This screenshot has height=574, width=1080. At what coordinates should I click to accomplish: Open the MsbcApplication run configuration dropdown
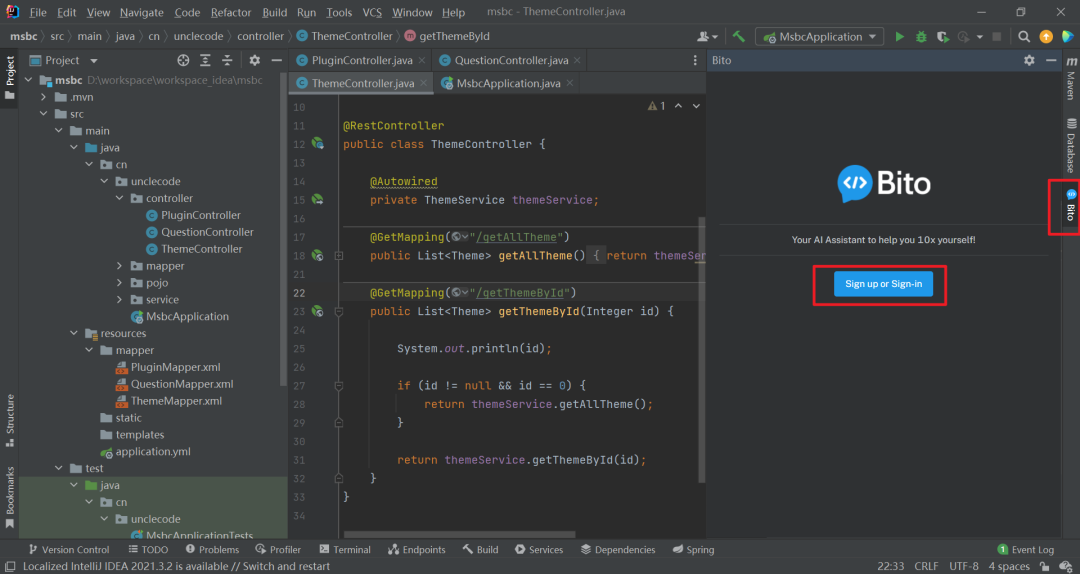point(820,37)
